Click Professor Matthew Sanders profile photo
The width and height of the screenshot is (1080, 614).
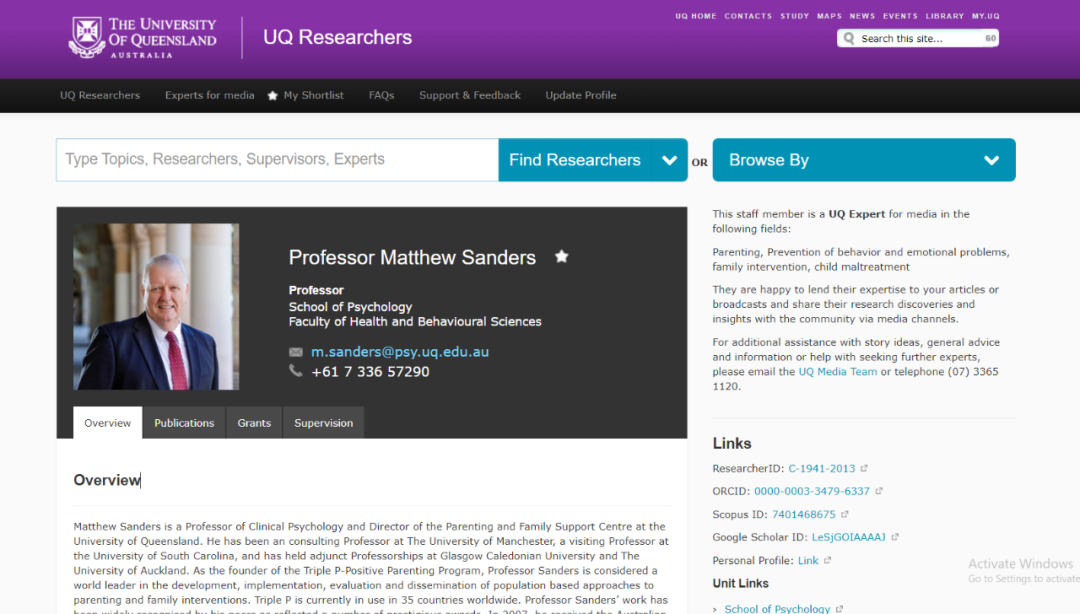coord(156,307)
